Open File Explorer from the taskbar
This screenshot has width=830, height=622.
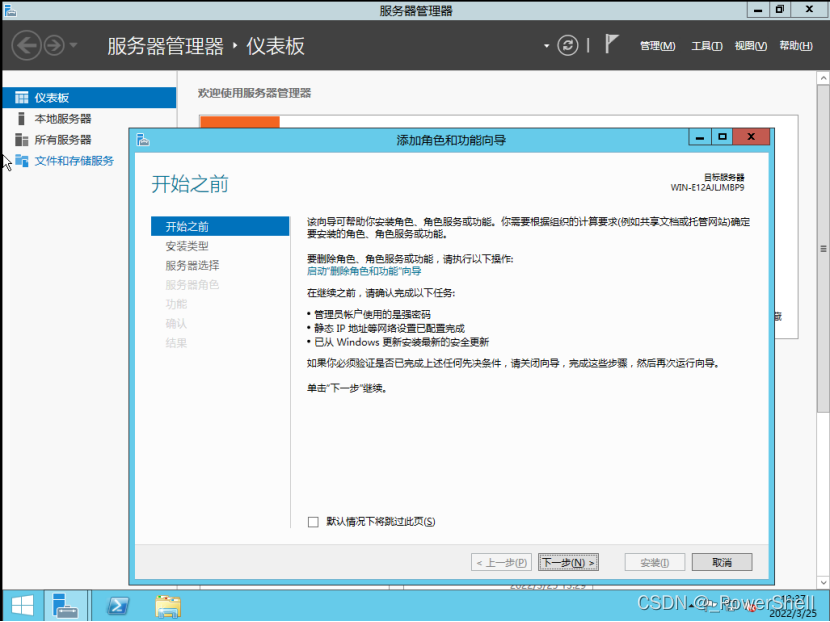[x=168, y=606]
